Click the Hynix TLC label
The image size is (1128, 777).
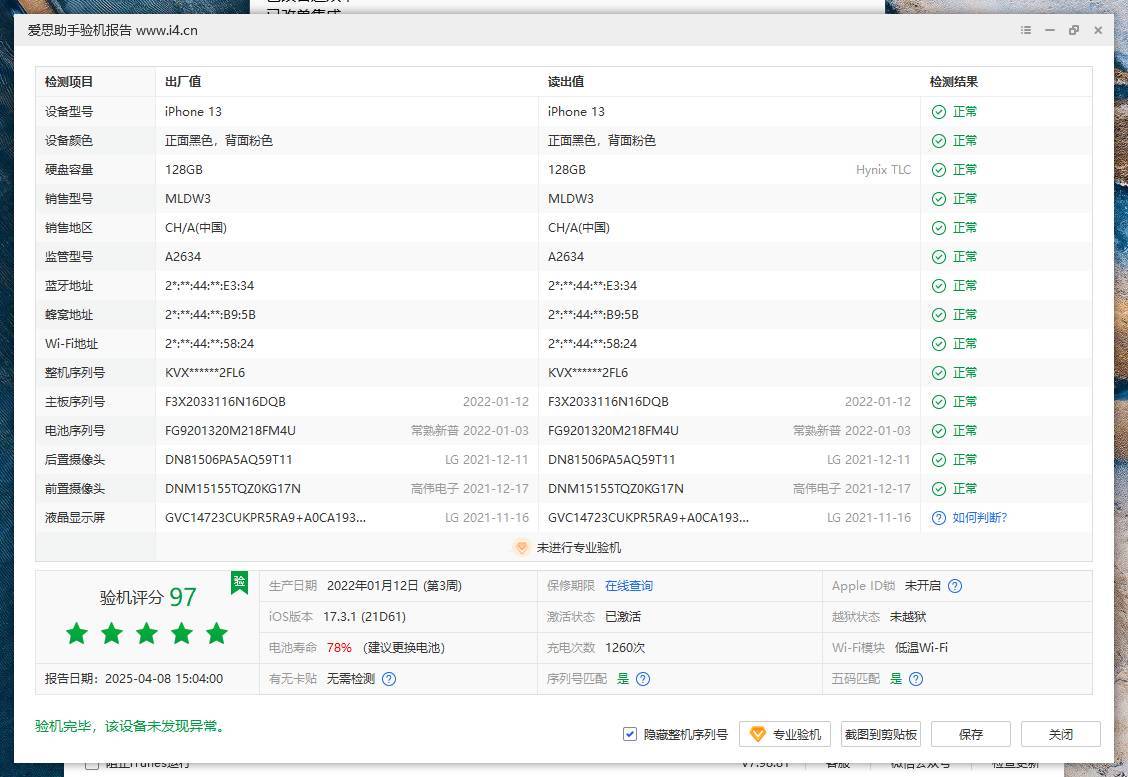(883, 170)
